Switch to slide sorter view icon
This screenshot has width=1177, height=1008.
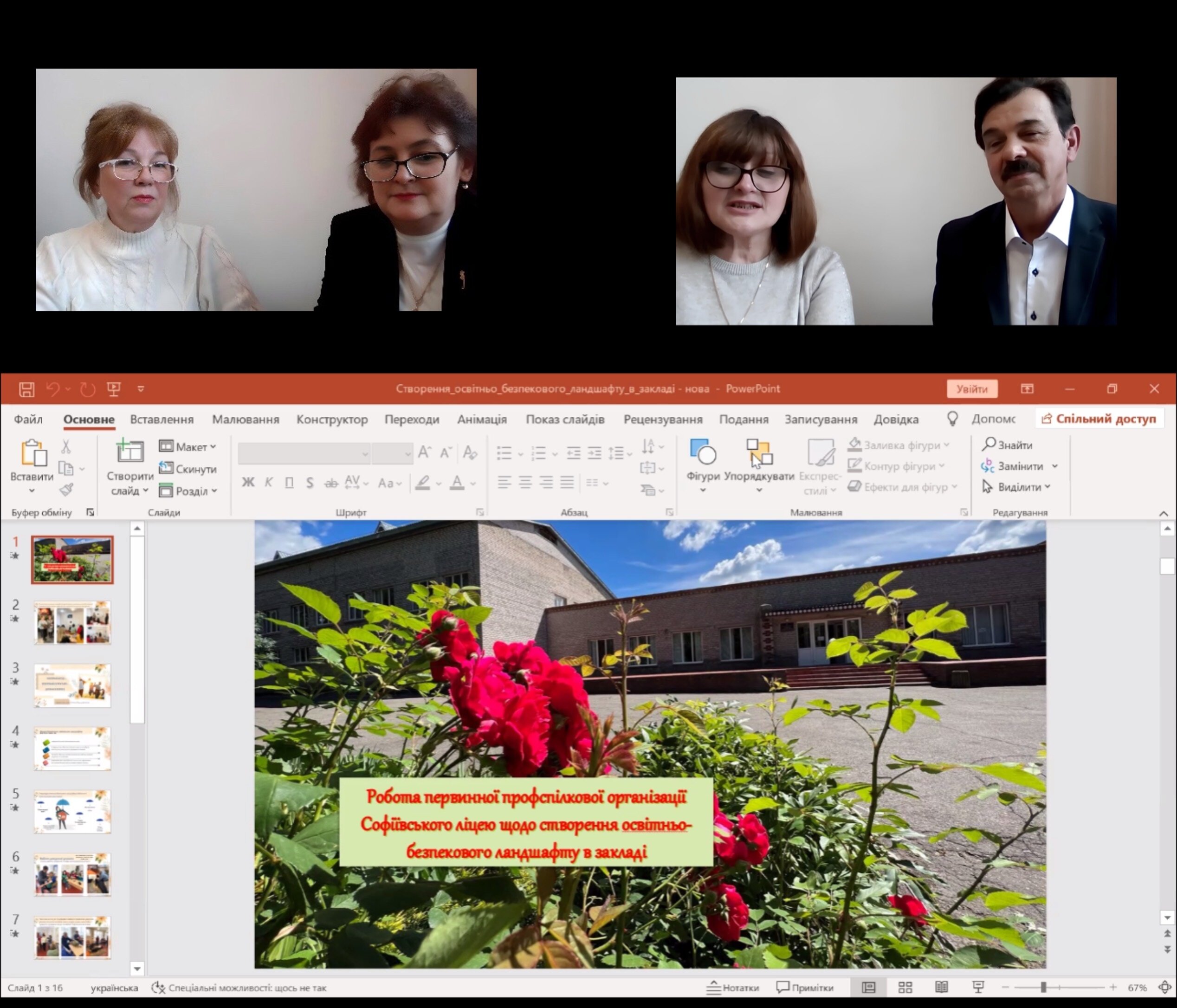(905, 988)
